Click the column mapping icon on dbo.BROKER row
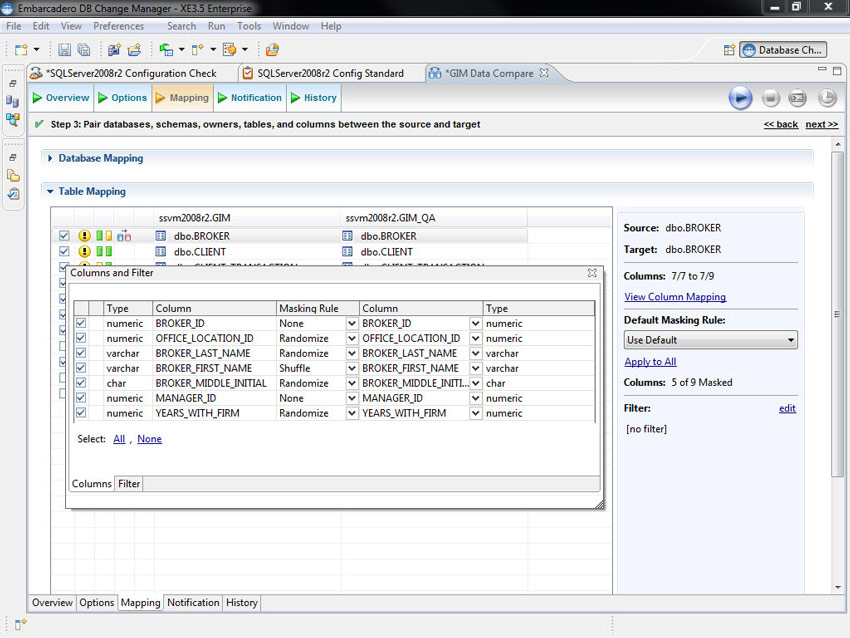Image resolution: width=850 pixels, height=638 pixels. (x=124, y=236)
